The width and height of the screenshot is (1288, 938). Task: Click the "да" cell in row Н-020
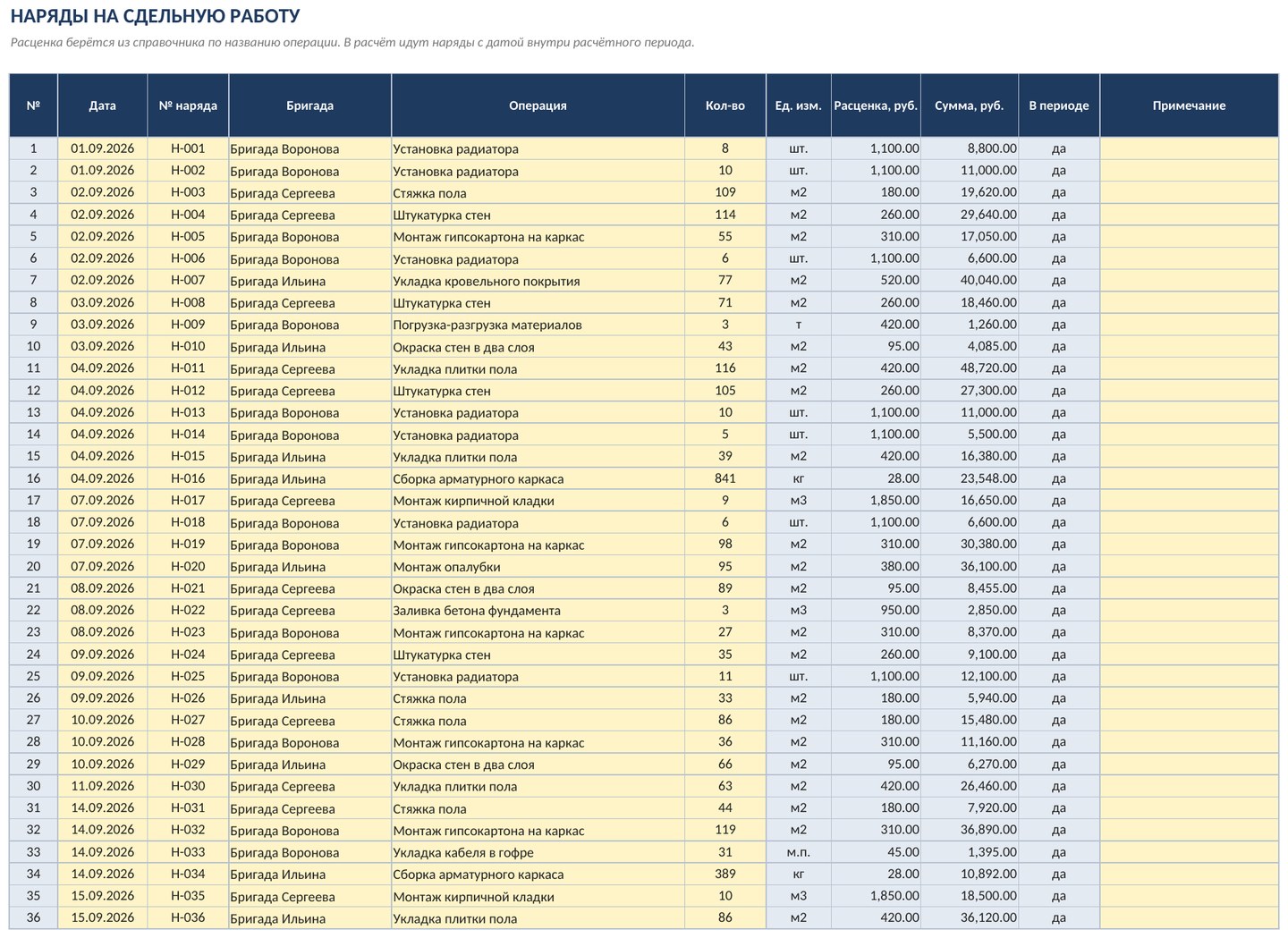(x=1058, y=566)
